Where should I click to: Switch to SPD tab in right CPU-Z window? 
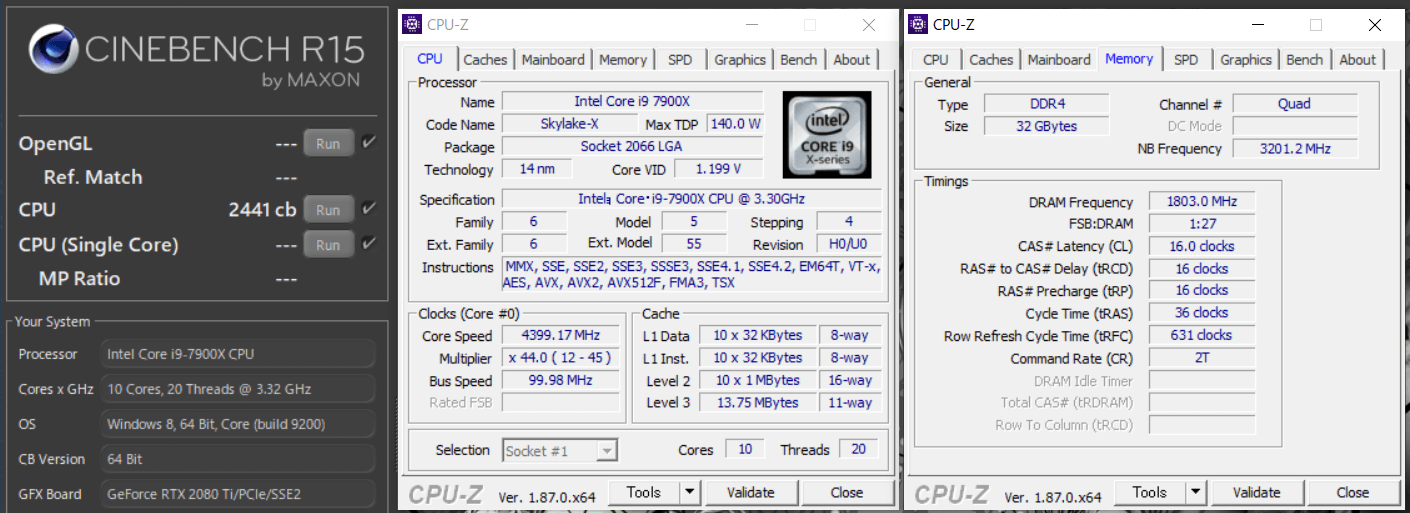click(x=1186, y=60)
